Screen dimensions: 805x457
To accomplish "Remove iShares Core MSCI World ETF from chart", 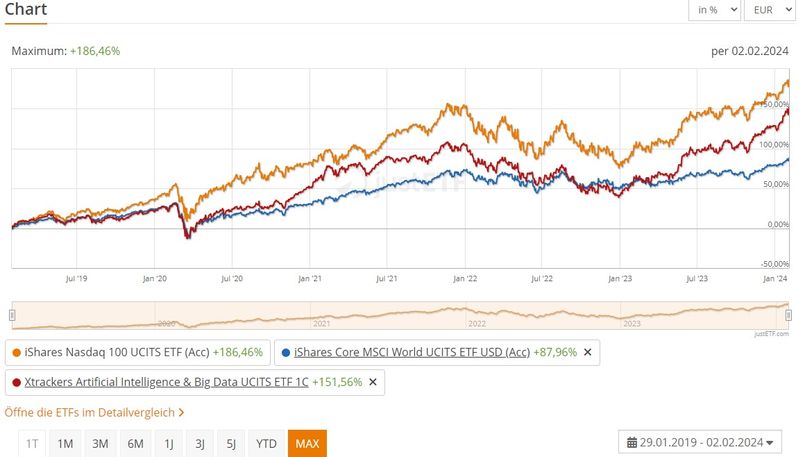I will 588,352.
